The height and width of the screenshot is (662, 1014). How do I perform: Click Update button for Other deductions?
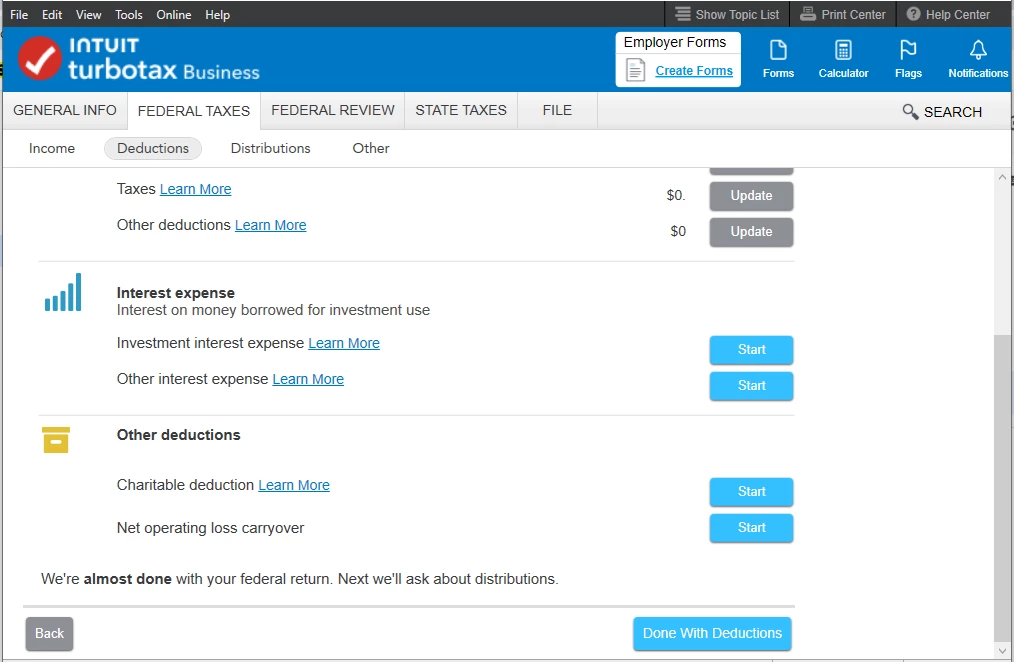click(x=751, y=232)
